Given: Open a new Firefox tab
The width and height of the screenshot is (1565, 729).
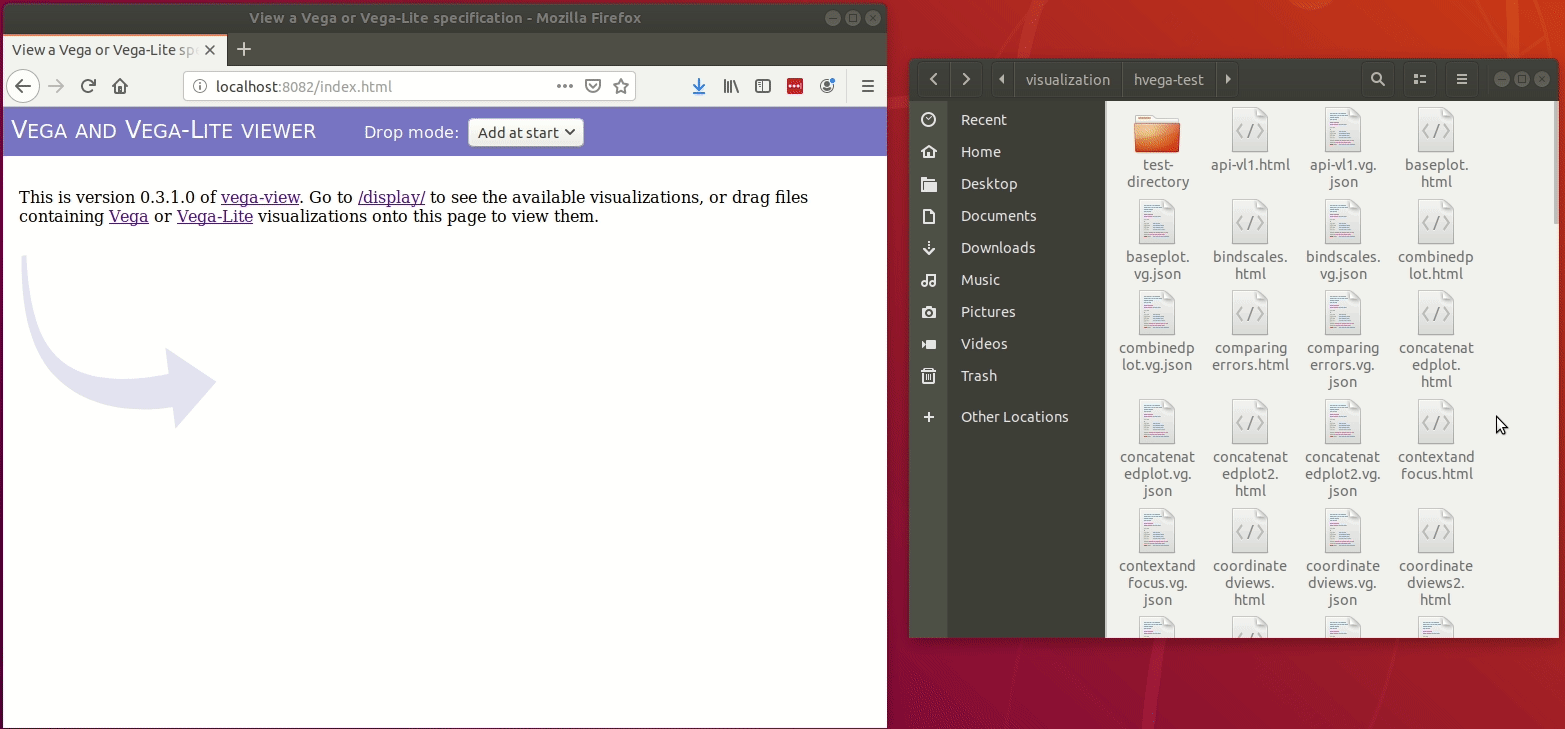Looking at the screenshot, I should click(244, 49).
